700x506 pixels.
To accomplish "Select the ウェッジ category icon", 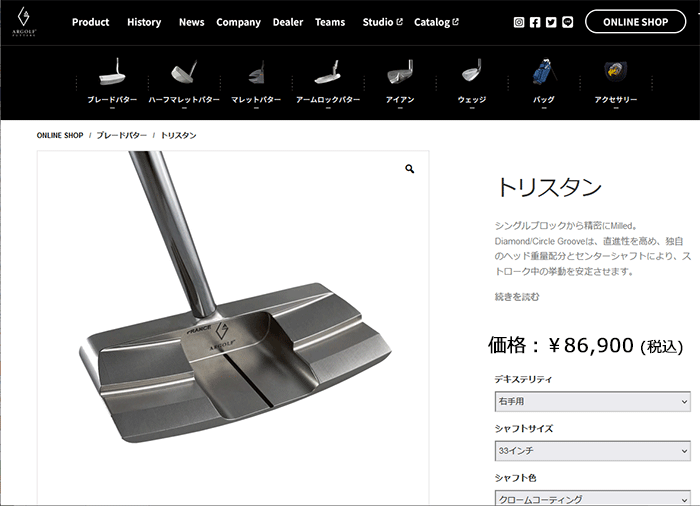I will pos(472,71).
